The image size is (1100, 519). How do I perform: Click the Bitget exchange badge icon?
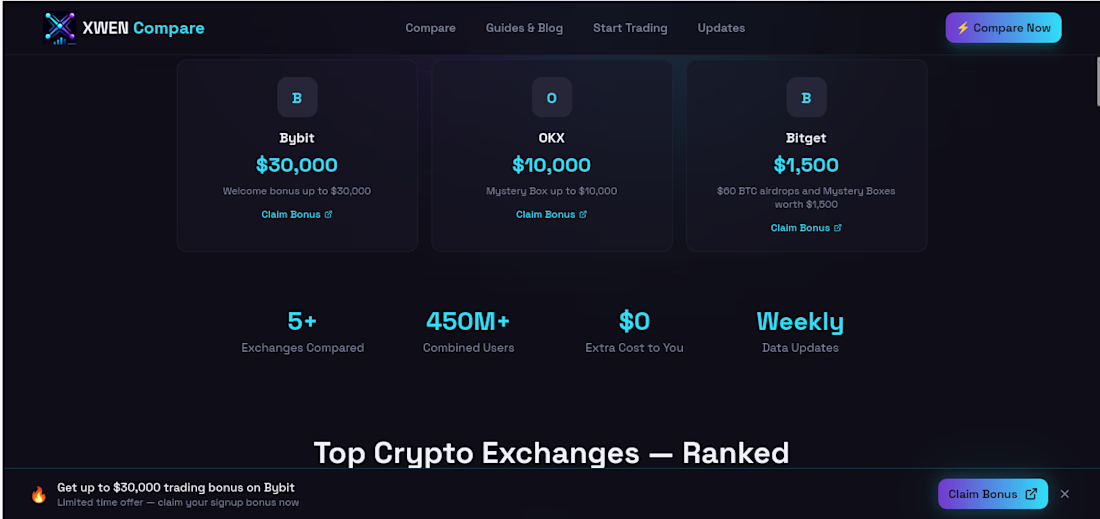coord(806,98)
